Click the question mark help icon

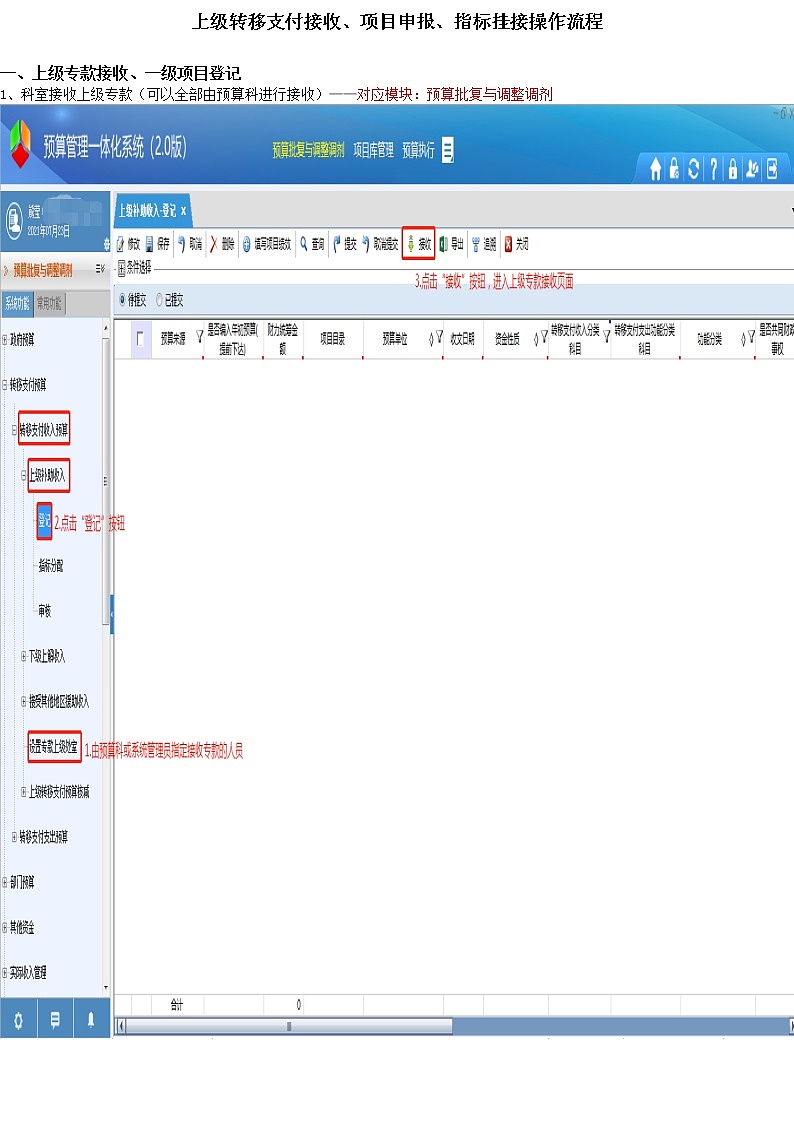click(713, 168)
